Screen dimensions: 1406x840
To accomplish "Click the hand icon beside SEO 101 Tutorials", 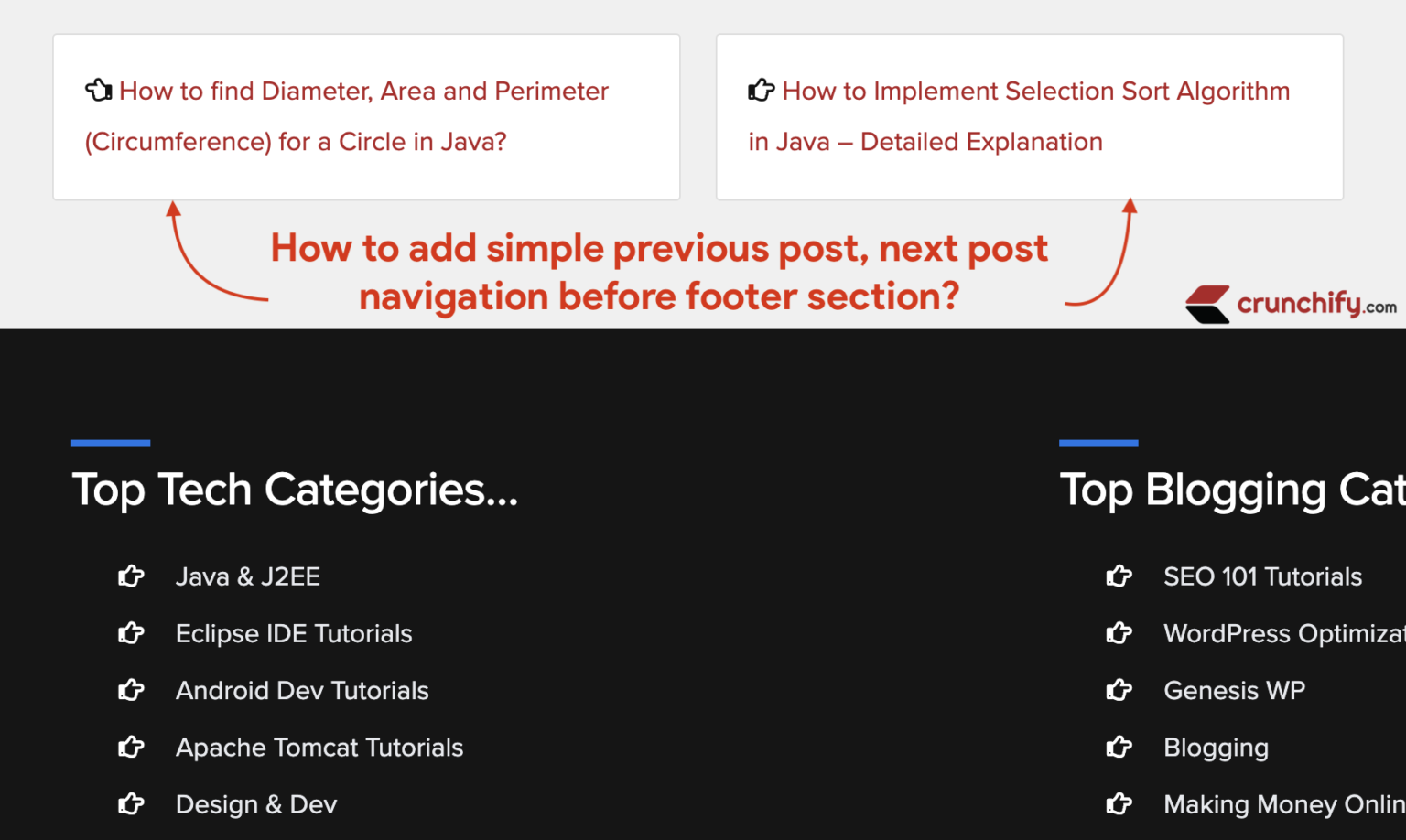I will [x=1119, y=576].
